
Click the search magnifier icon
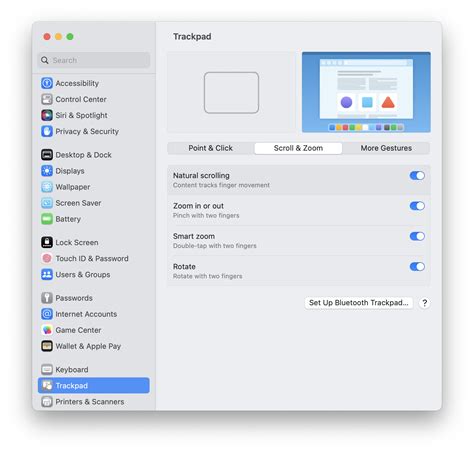pos(45,60)
